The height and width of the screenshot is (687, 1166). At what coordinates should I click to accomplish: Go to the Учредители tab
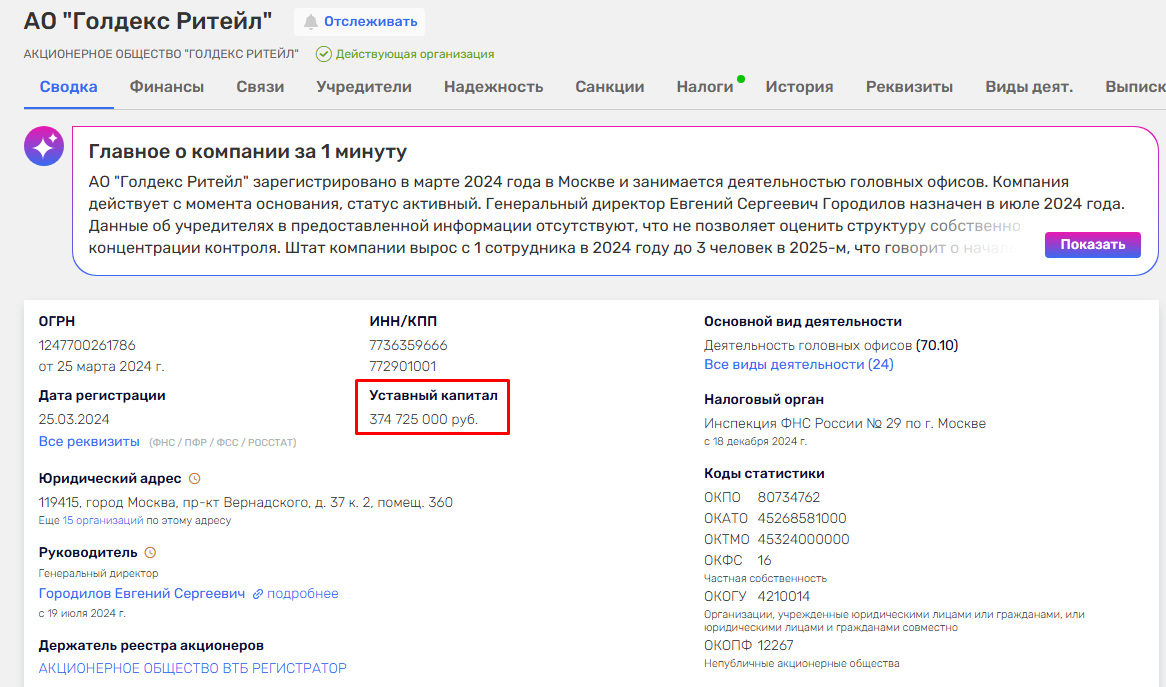364,87
